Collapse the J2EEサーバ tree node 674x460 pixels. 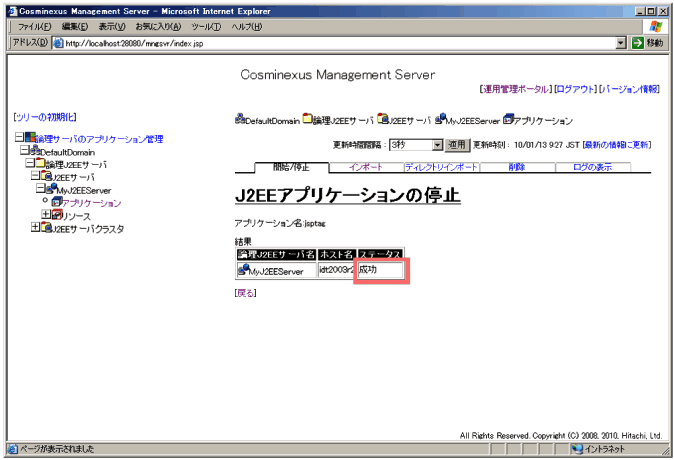click(35, 175)
